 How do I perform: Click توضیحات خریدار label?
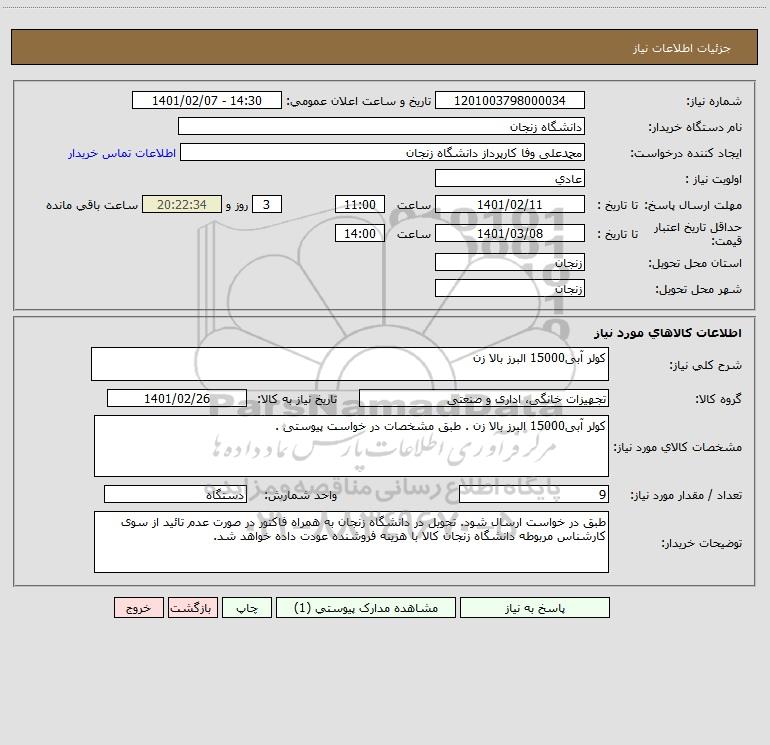pos(701,543)
